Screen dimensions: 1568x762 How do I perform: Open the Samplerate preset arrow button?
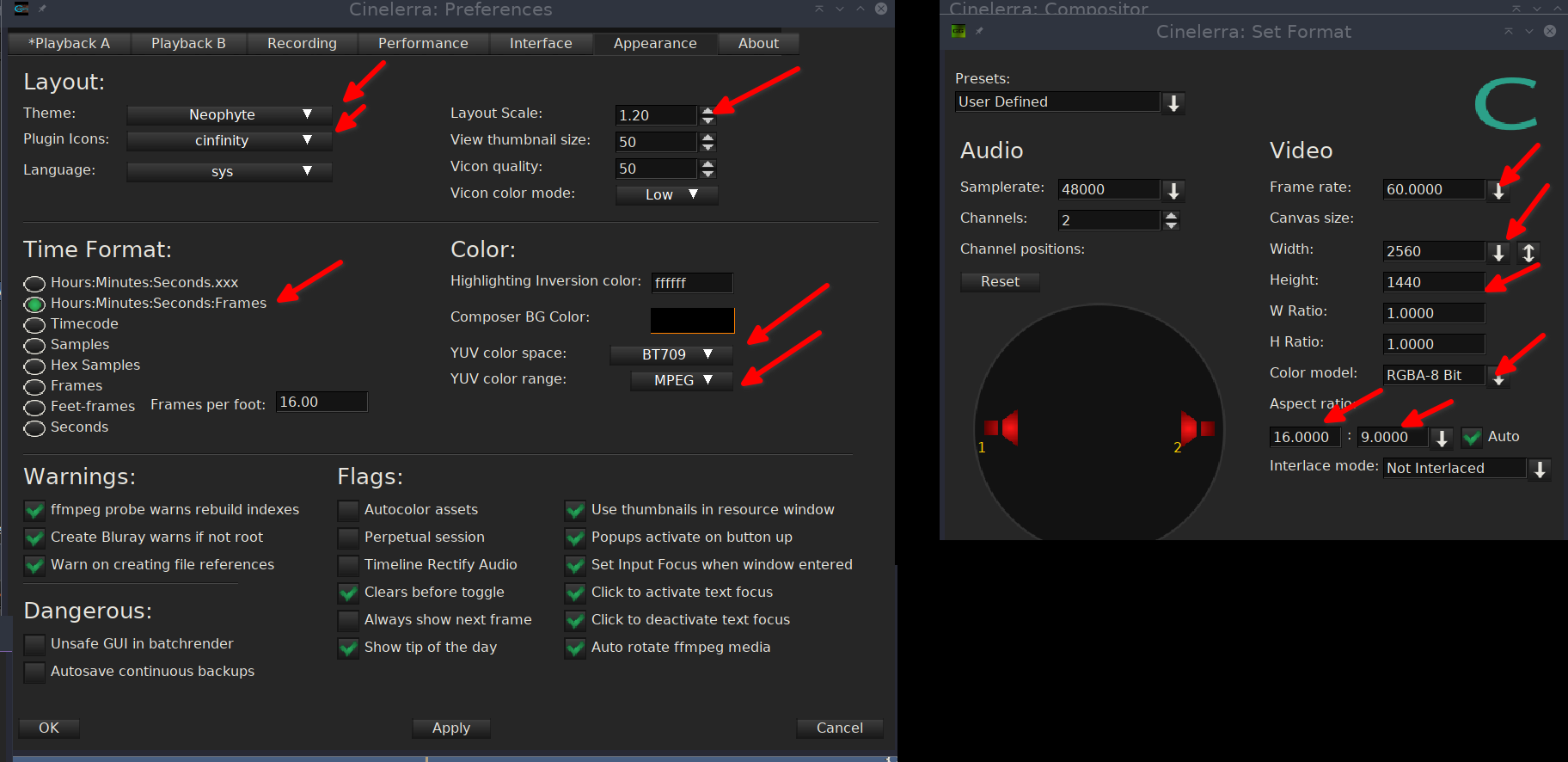pyautogui.click(x=1173, y=190)
